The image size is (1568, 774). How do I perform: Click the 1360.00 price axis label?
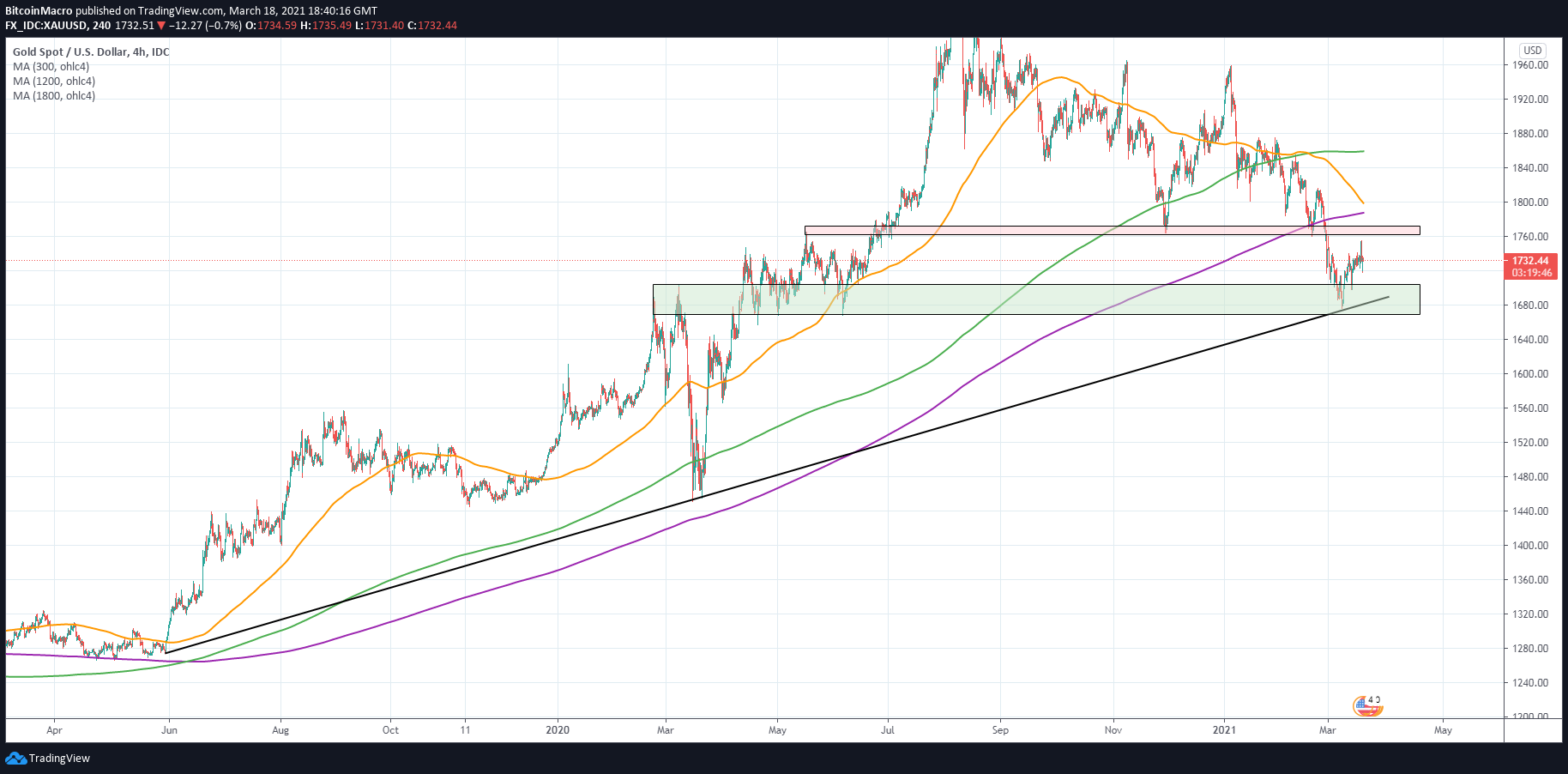click(1530, 580)
